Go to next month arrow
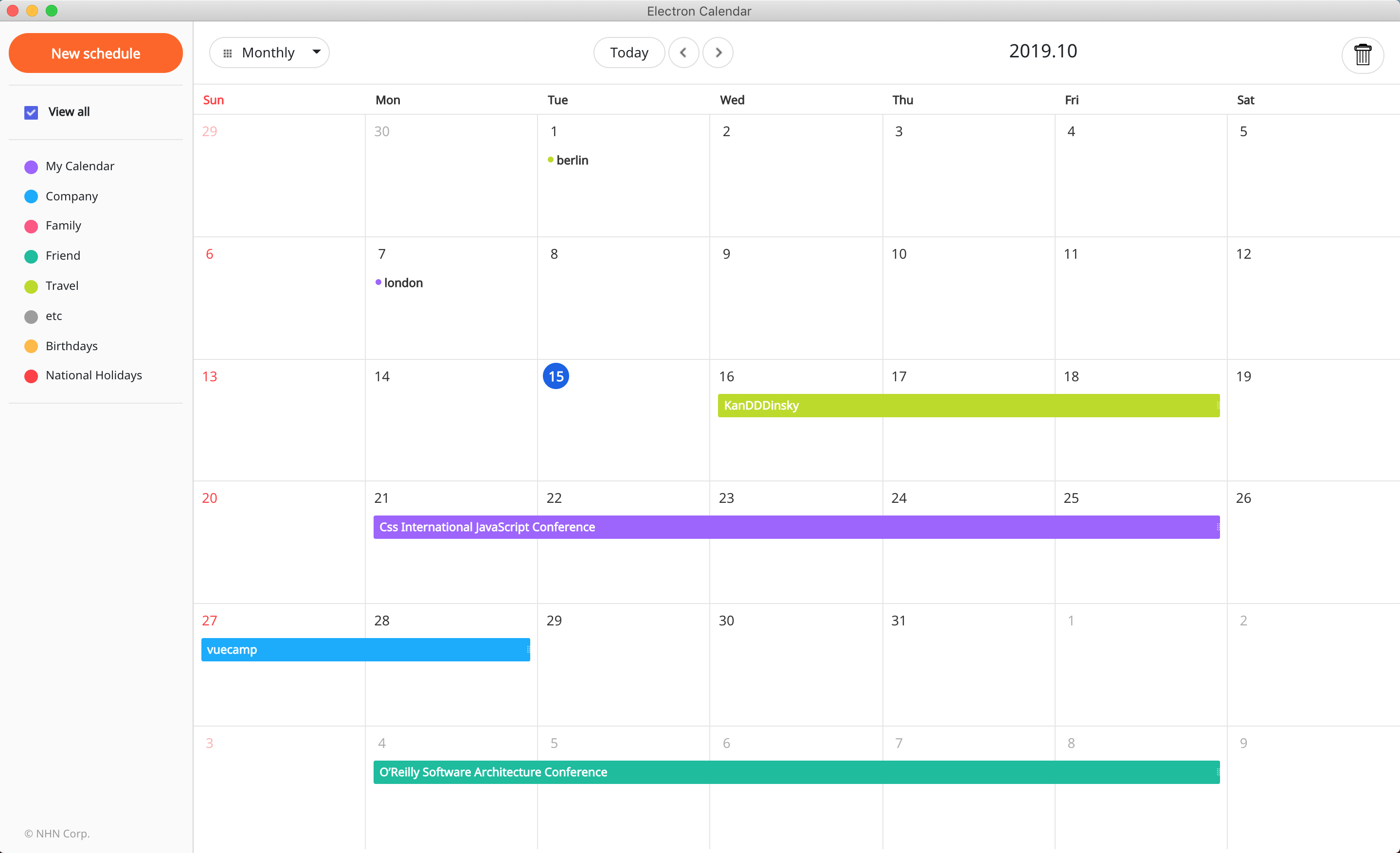1400x853 pixels. [718, 53]
